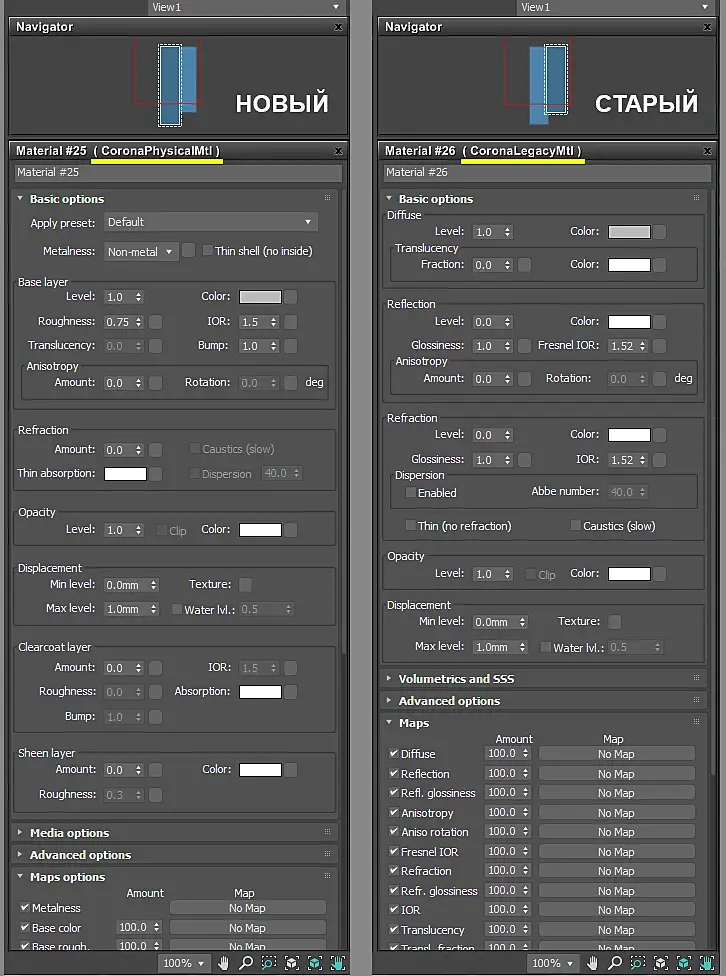The height and width of the screenshot is (976, 726).
Task: Collapse Basic options rollout in CoronaPhysicalMtl
Action: 20,199
